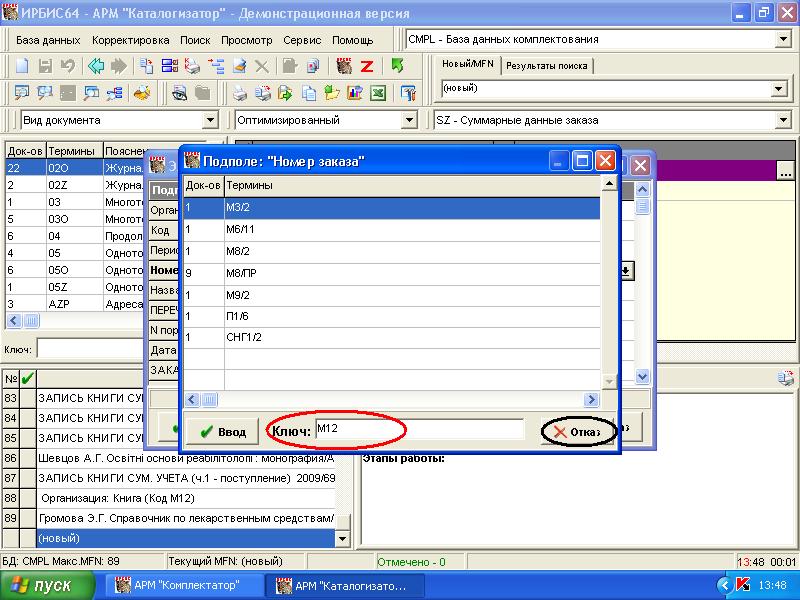Click the green left double-arrow icon
The image size is (800, 600).
pos(96,66)
